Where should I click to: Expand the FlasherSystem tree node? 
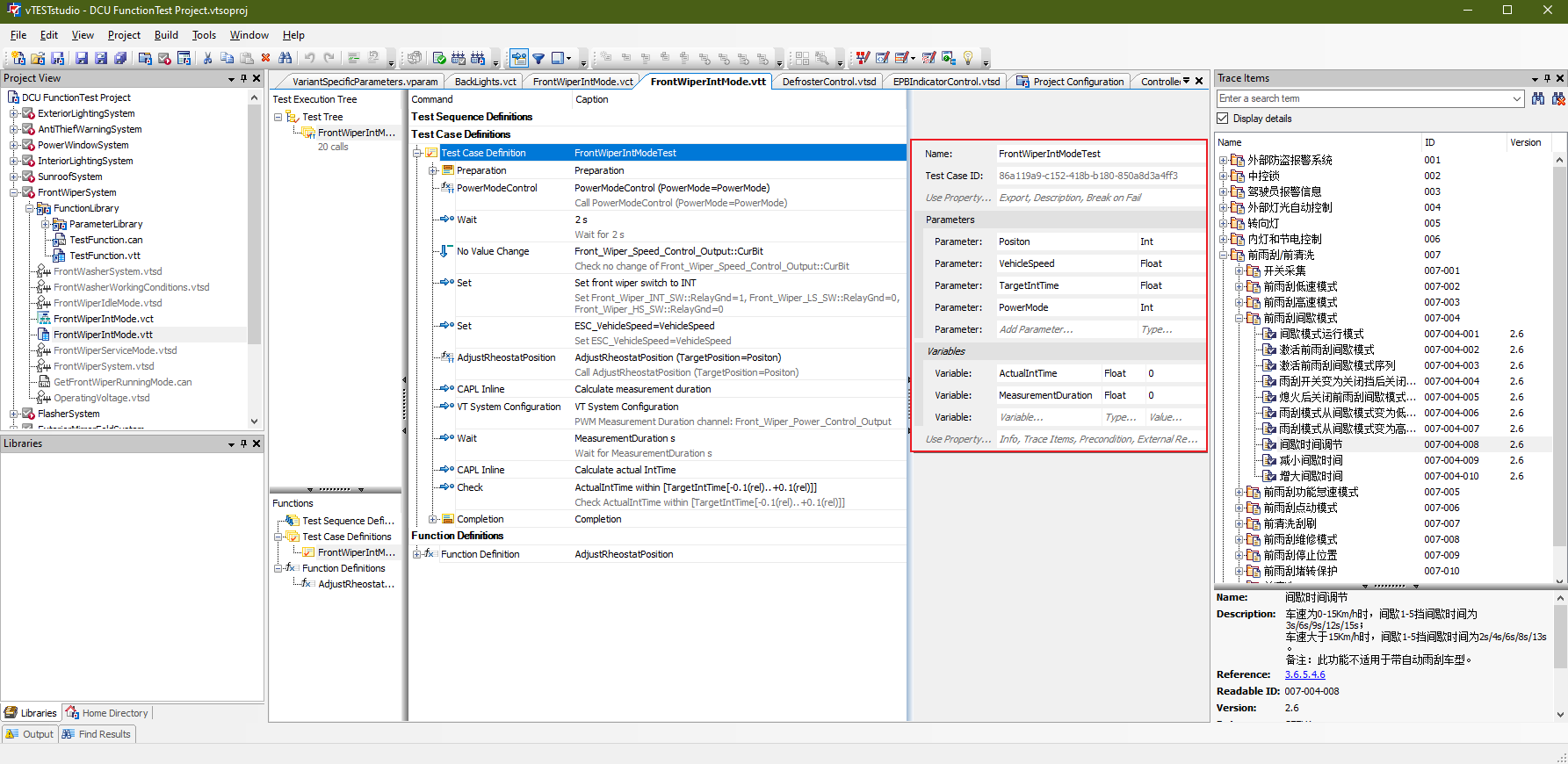tap(14, 414)
